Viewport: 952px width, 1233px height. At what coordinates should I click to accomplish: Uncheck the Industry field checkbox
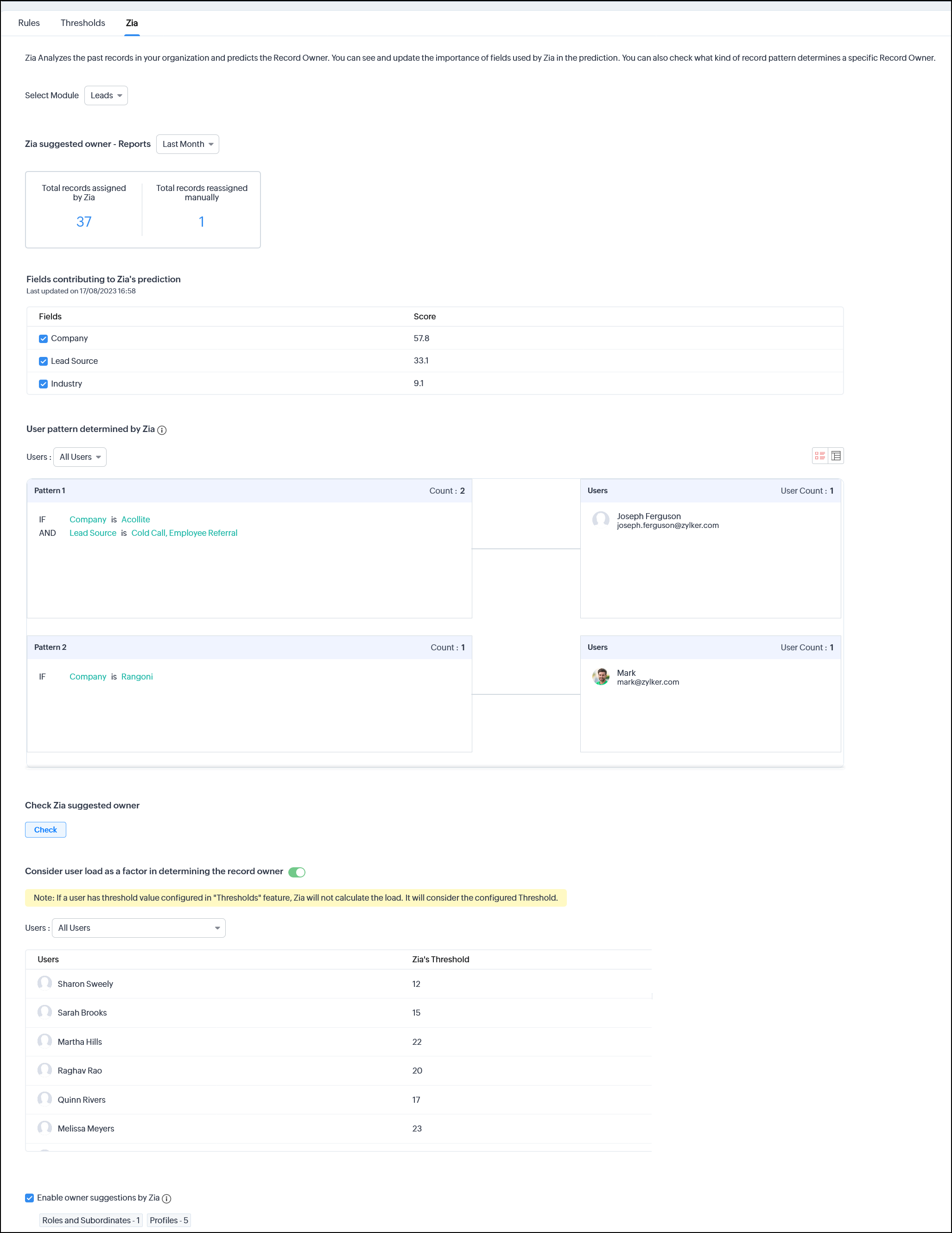pos(44,384)
